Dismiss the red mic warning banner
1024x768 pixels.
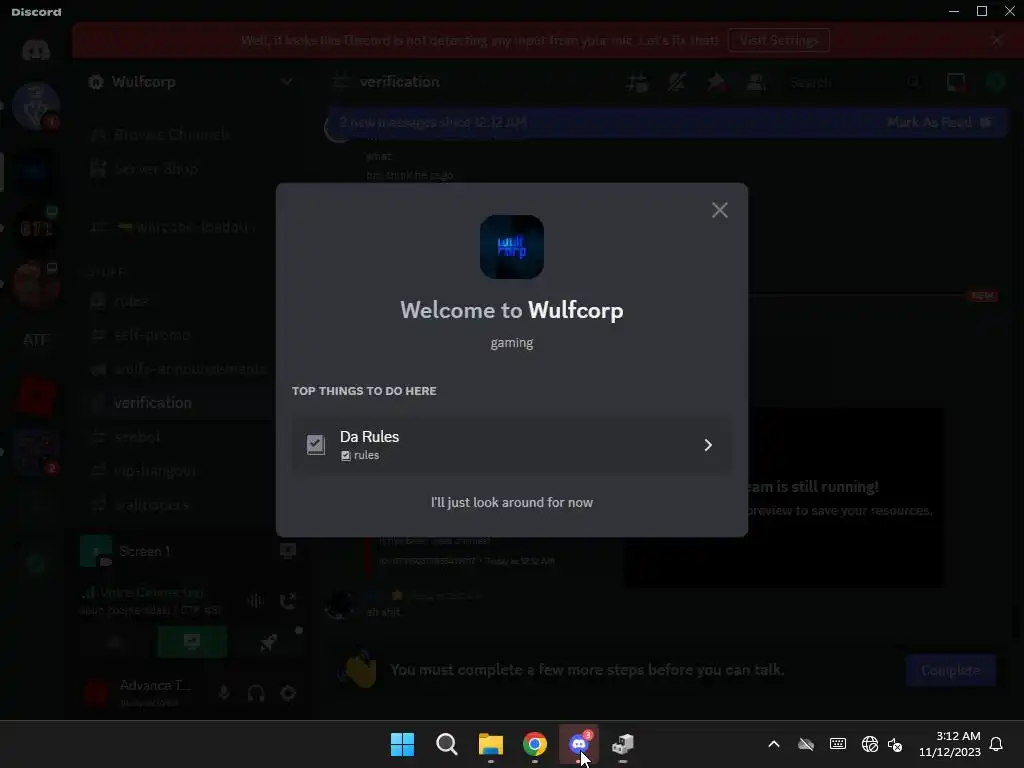tap(997, 40)
